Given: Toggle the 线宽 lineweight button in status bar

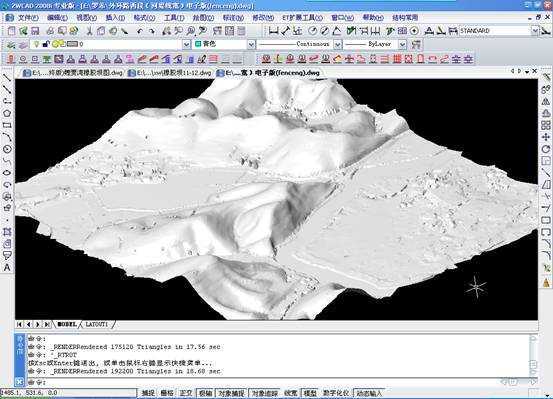Looking at the screenshot, I should coord(291,393).
